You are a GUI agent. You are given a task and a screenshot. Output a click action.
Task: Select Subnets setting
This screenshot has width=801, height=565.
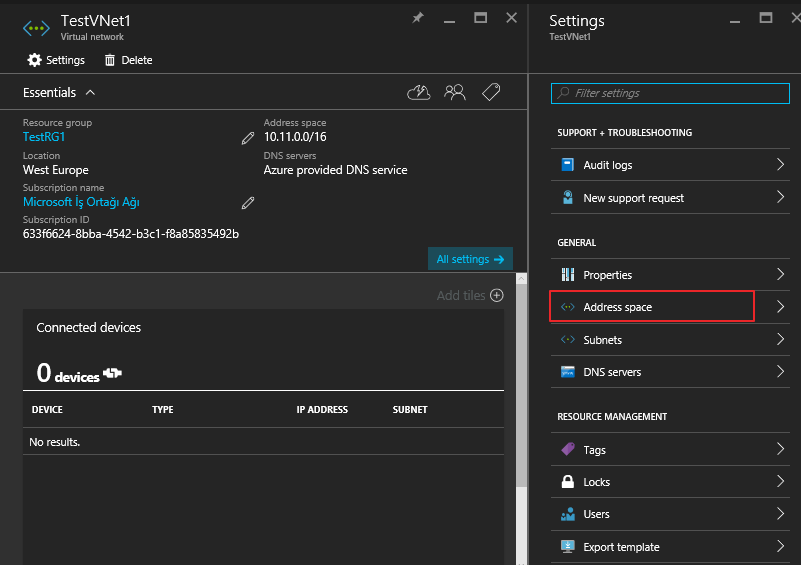coord(670,340)
